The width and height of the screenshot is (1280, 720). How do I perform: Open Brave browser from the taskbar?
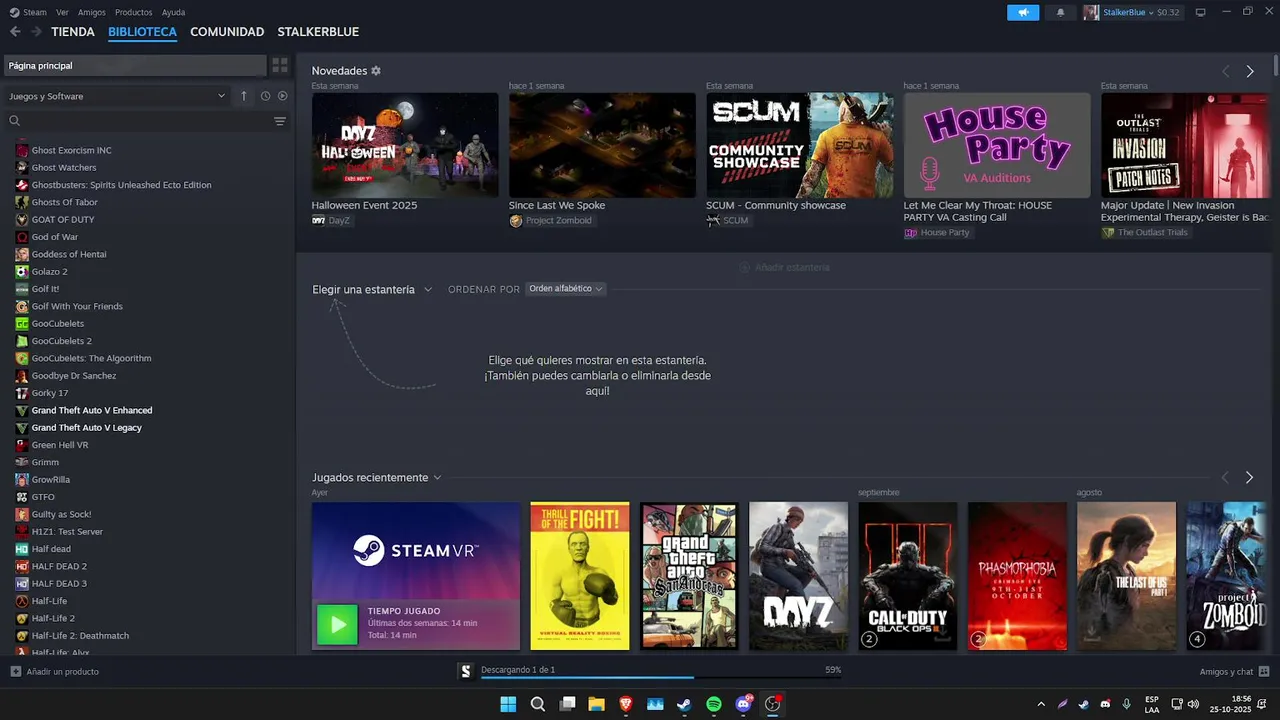tap(626, 704)
